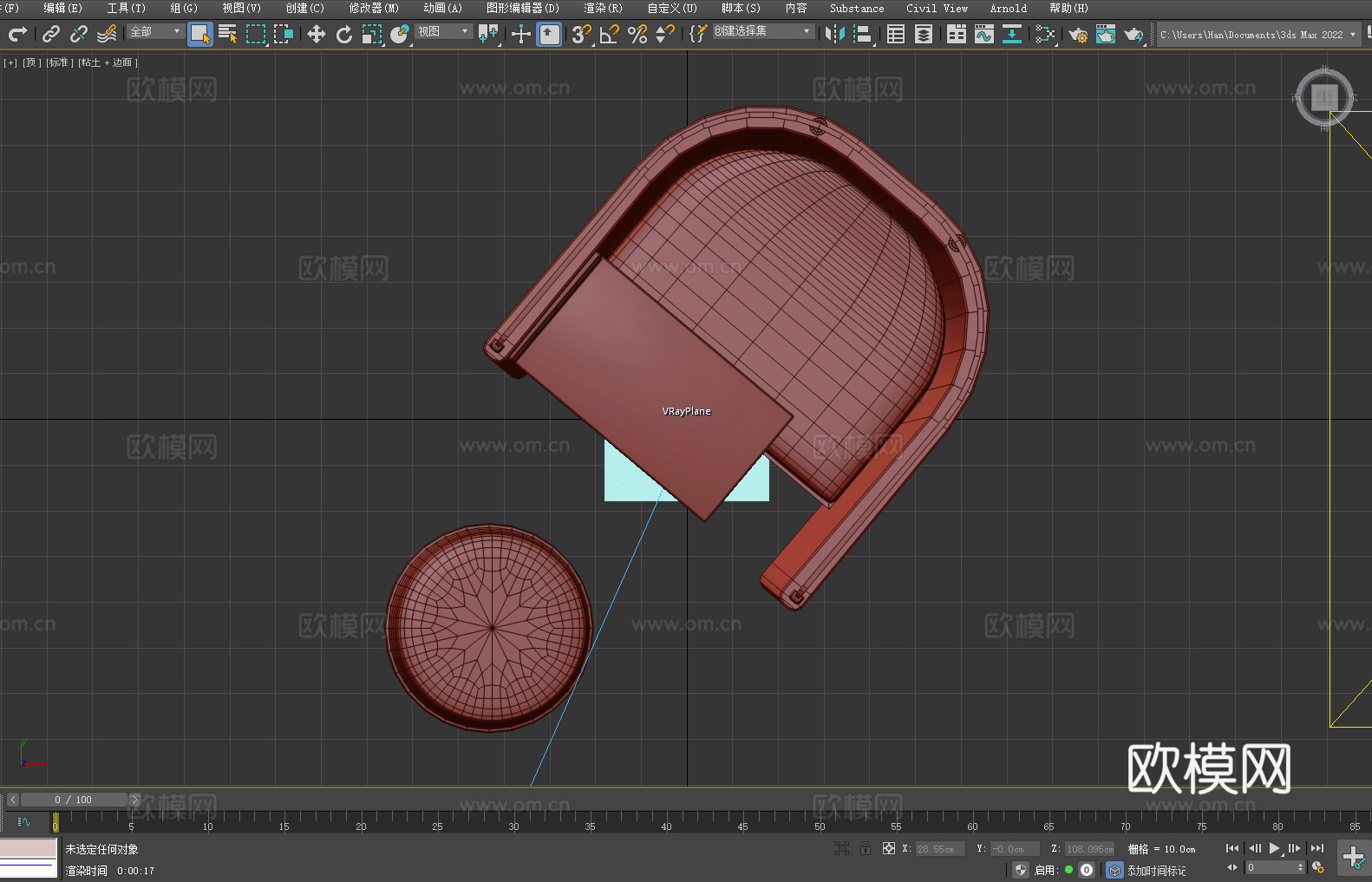Screen dimensions: 1372x882
Task: Open 渲染(R) menu
Action: pyautogui.click(x=603, y=8)
